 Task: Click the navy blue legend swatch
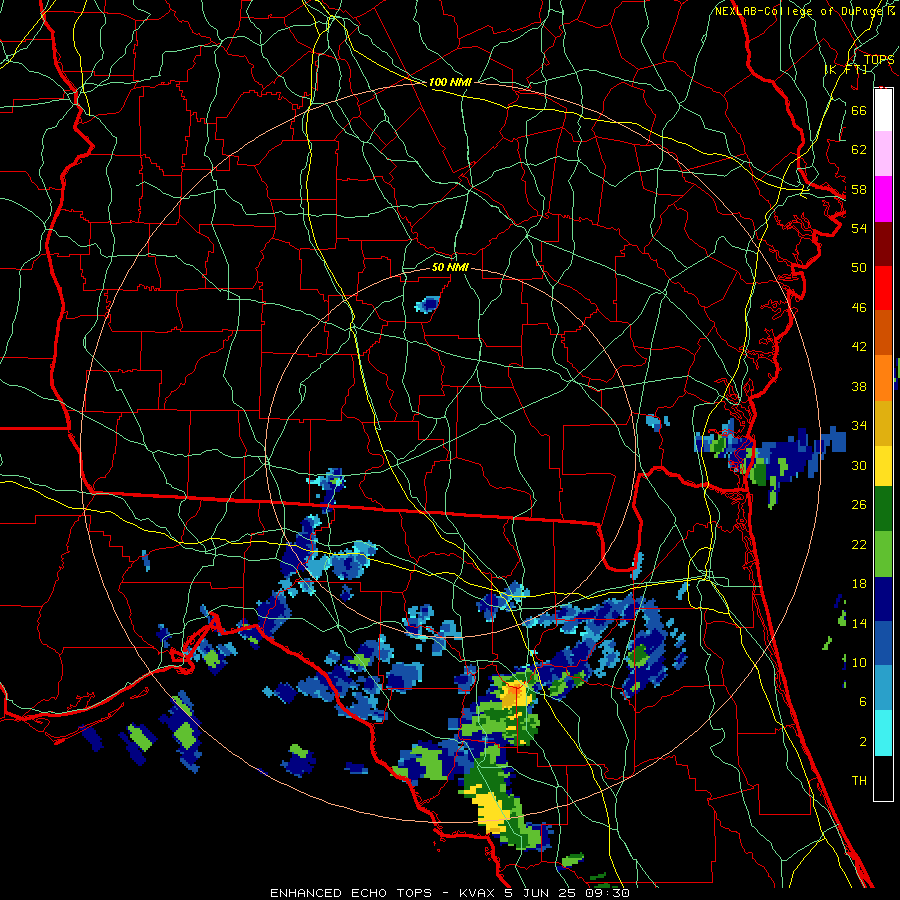coord(883,599)
